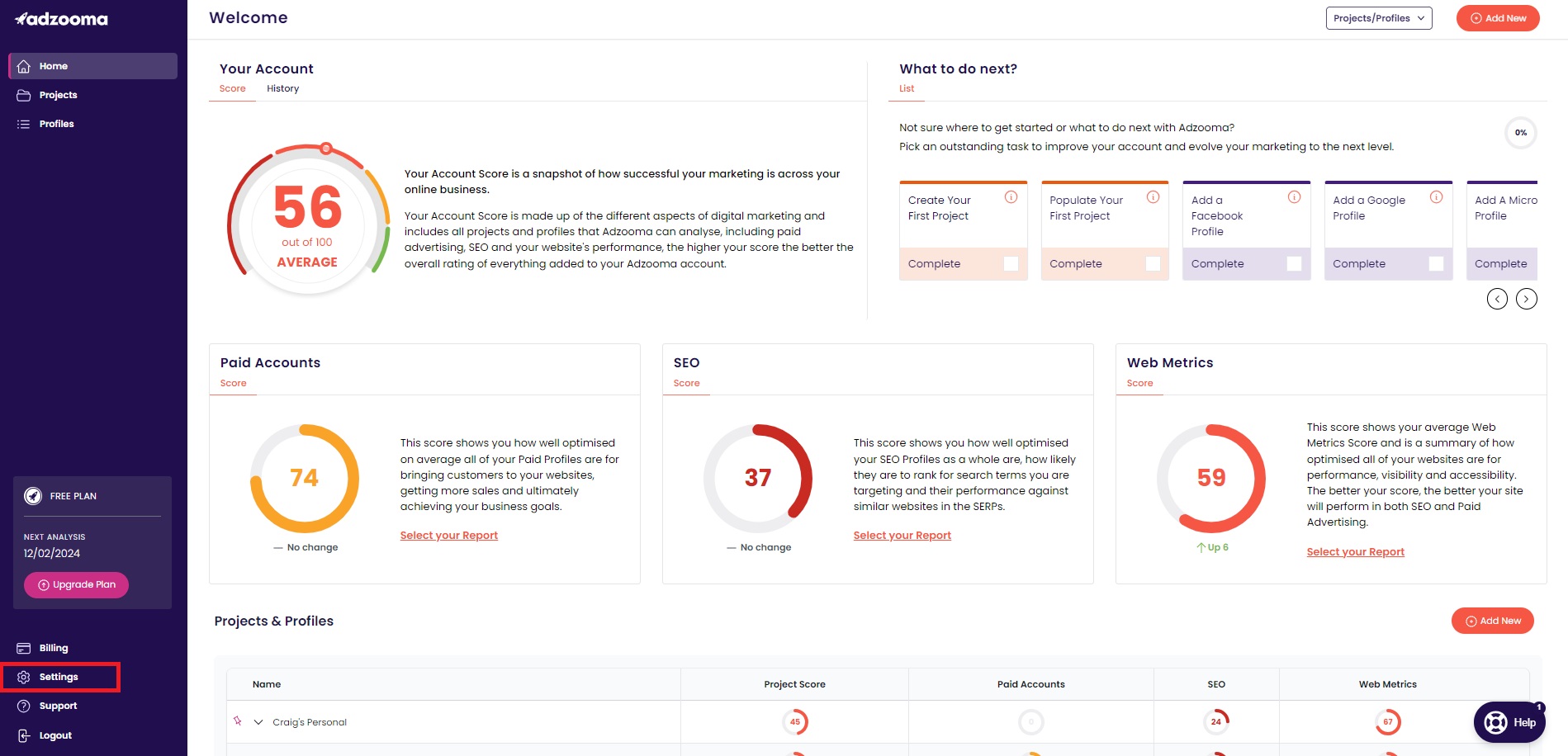Open the Profiles list icon in sidebar
Screen dimensions: 1568x756
pos(24,124)
